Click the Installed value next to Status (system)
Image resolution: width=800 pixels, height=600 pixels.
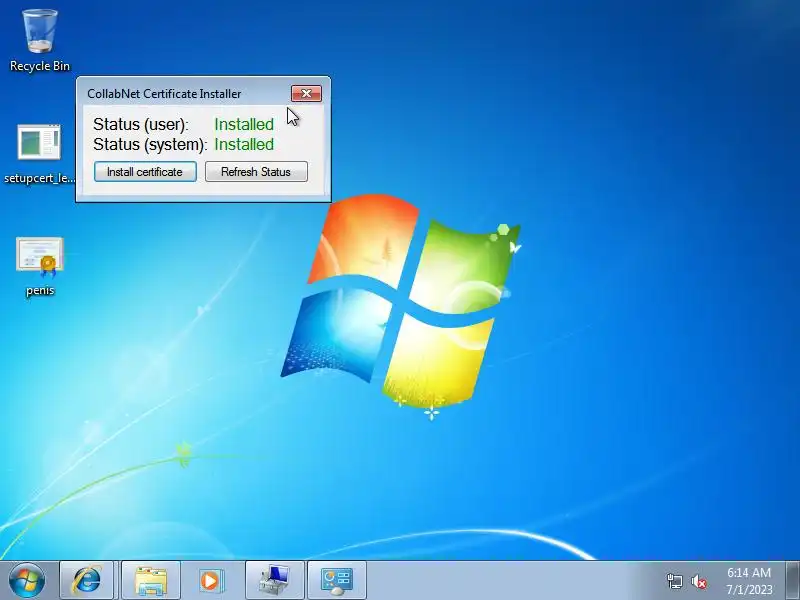coord(244,144)
